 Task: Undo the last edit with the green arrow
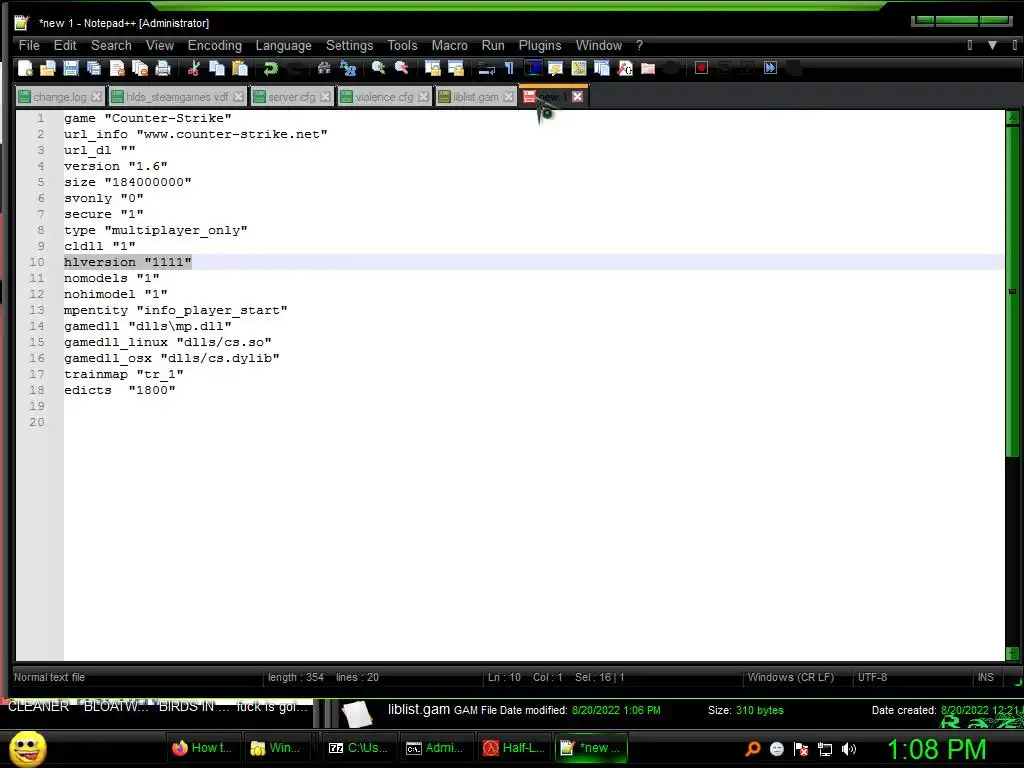click(x=270, y=68)
